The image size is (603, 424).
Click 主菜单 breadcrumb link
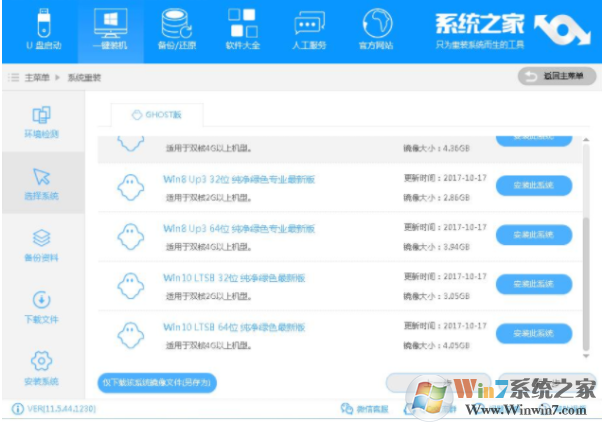pos(37,78)
